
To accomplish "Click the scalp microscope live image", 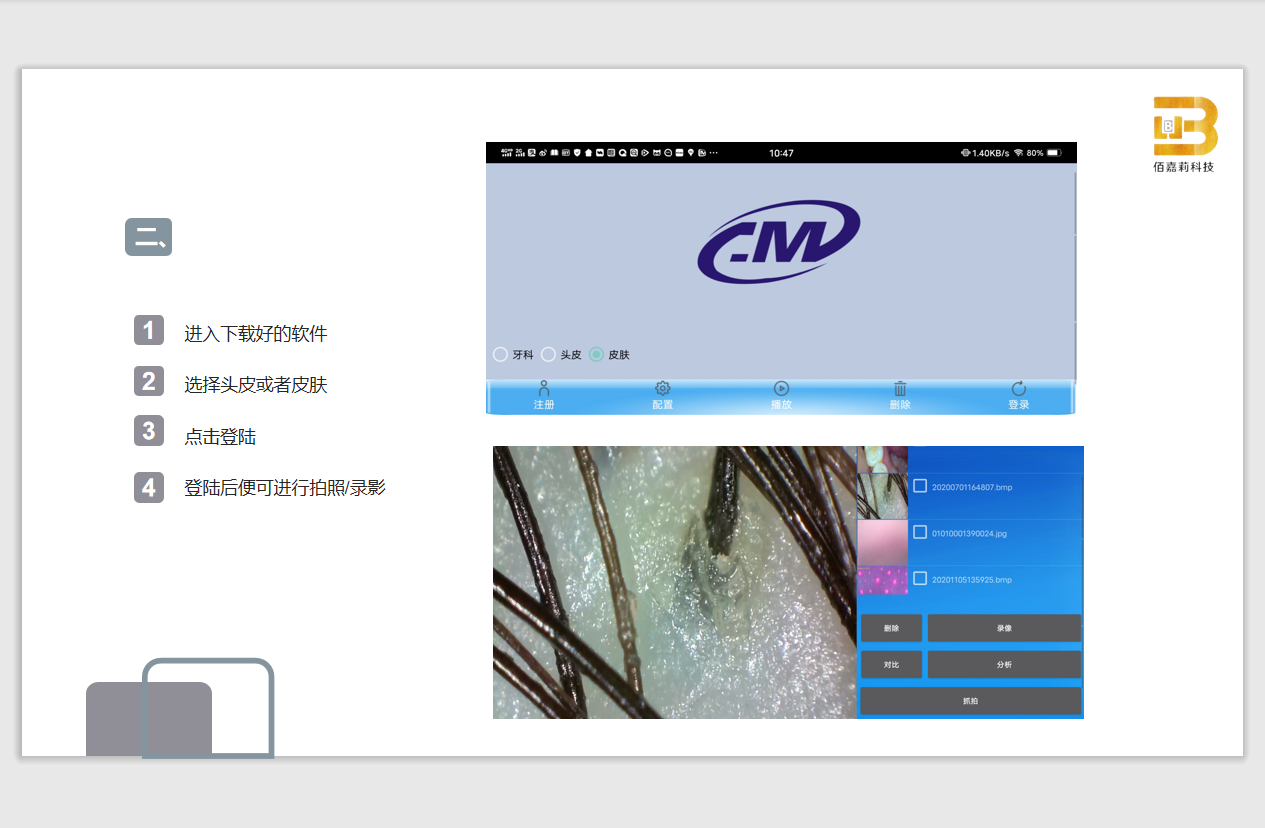I will (x=675, y=582).
